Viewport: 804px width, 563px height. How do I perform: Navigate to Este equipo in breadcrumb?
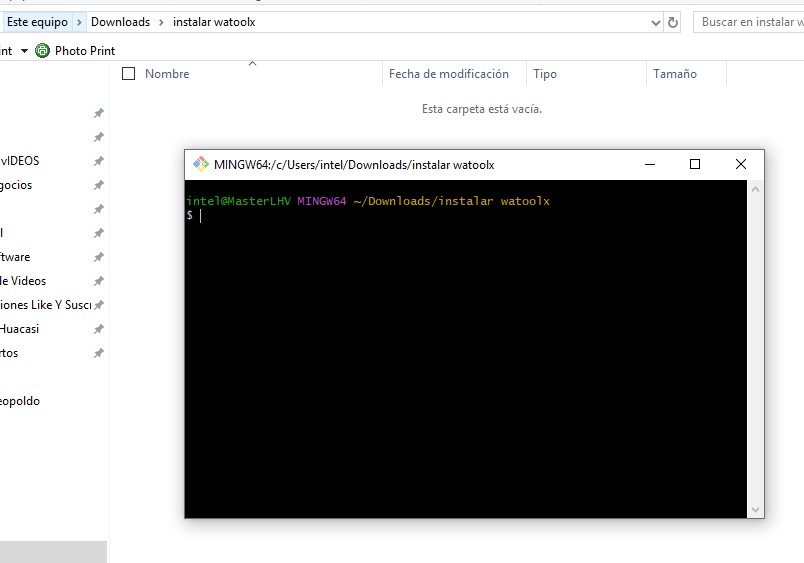tap(37, 22)
